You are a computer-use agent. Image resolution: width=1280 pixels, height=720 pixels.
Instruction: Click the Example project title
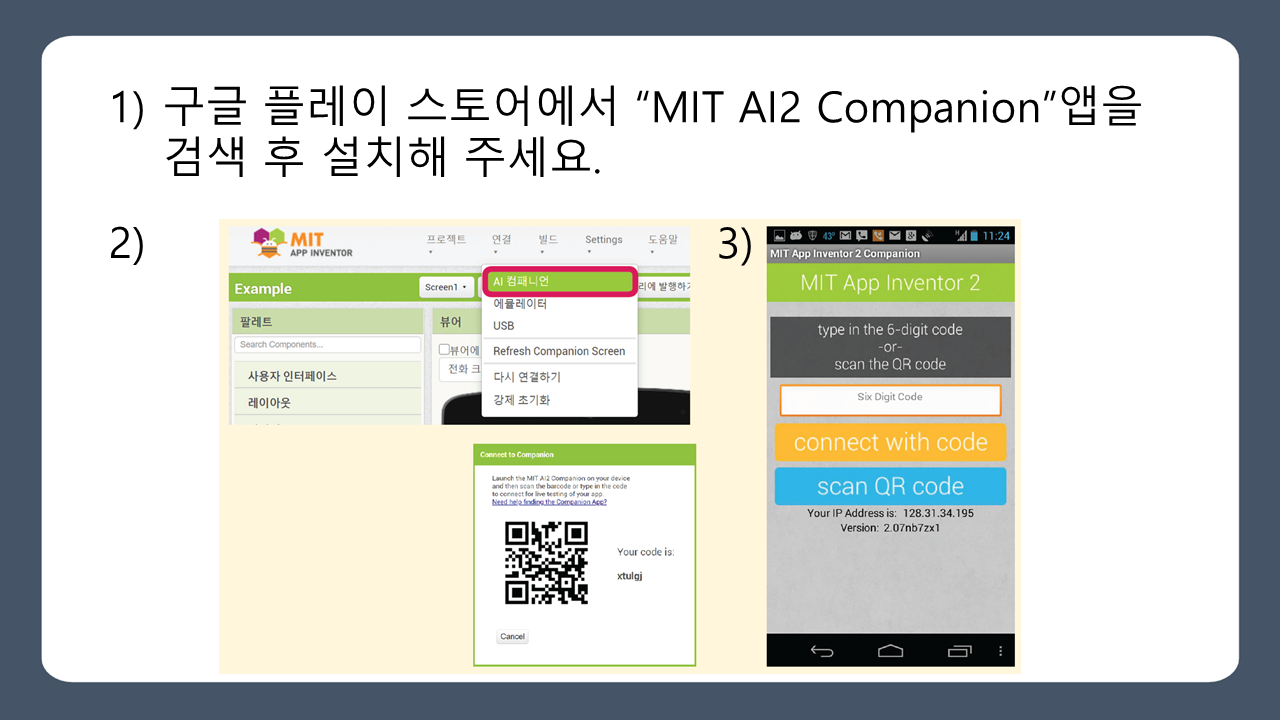tap(263, 289)
